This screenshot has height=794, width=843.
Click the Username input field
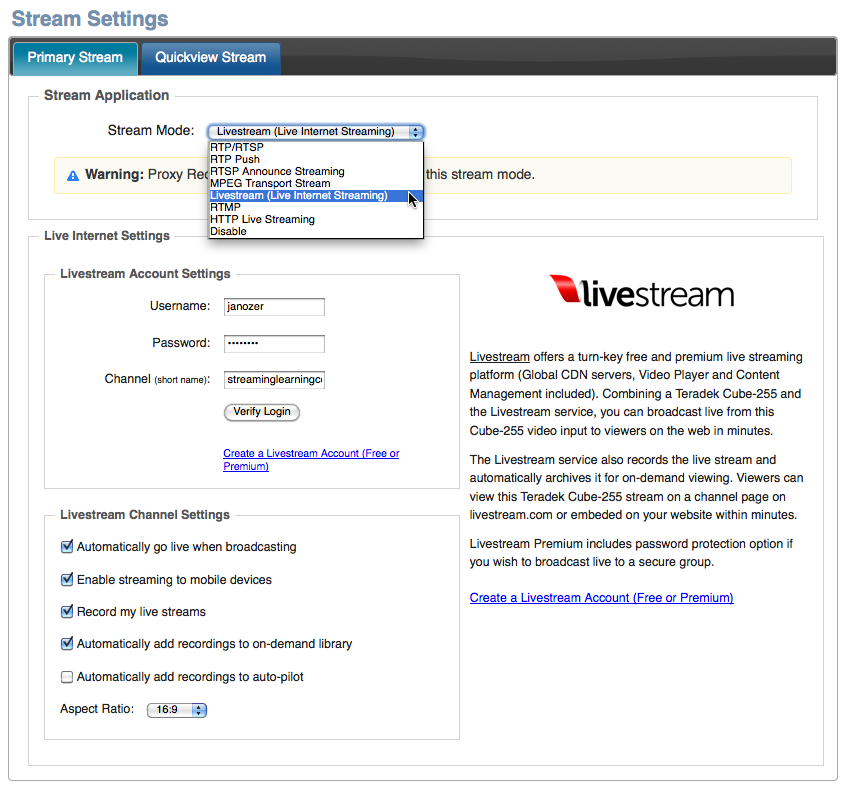(x=274, y=307)
